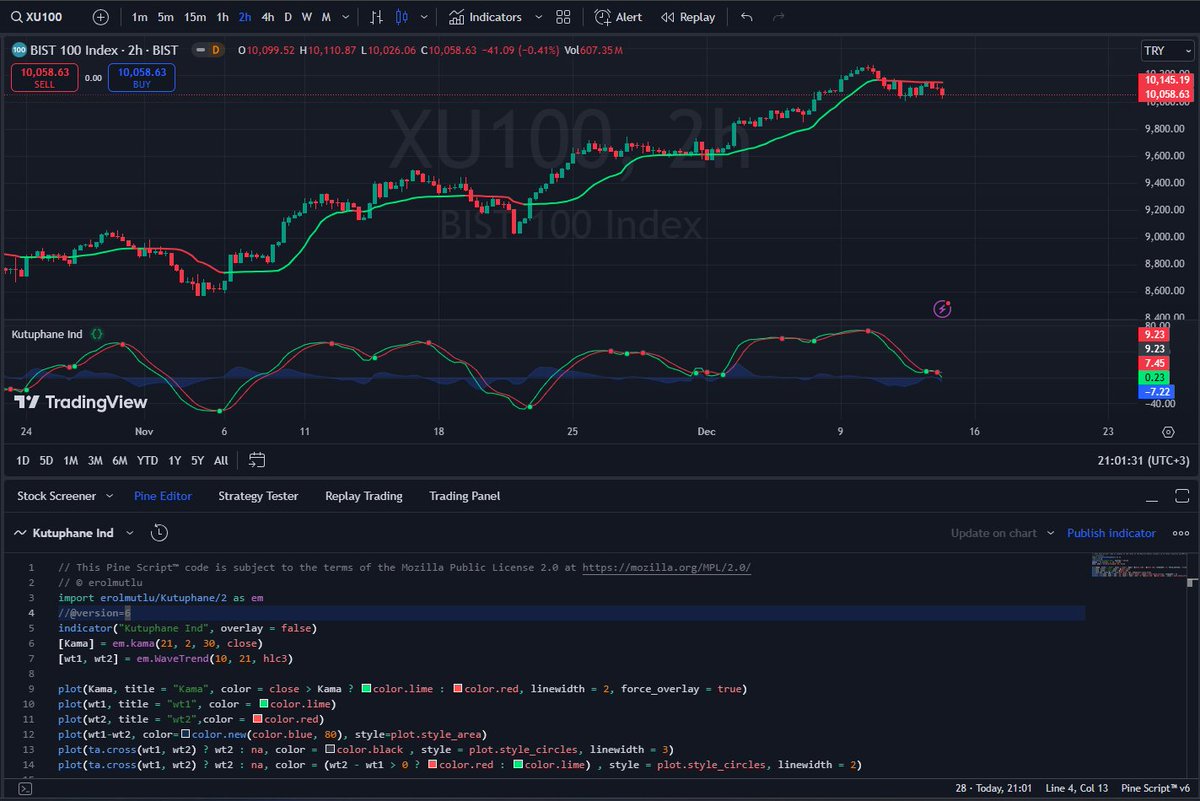Click the Kutuphane Ind indicator legend title
This screenshot has height=801, width=1200.
click(x=46, y=334)
